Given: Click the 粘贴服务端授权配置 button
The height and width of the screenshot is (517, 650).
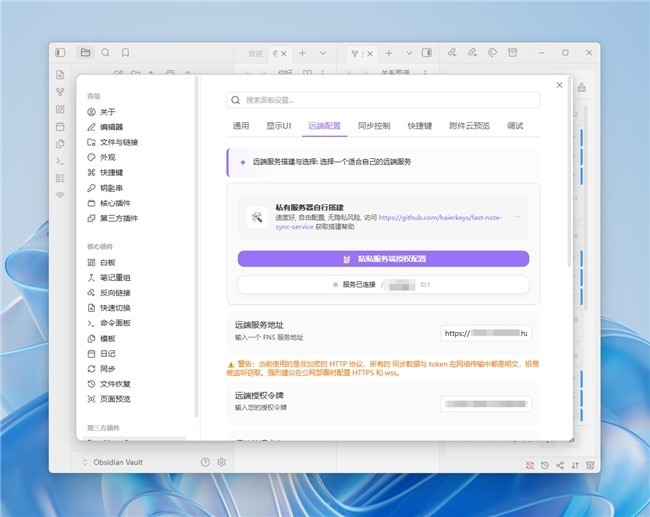Looking at the screenshot, I should click(x=383, y=259).
